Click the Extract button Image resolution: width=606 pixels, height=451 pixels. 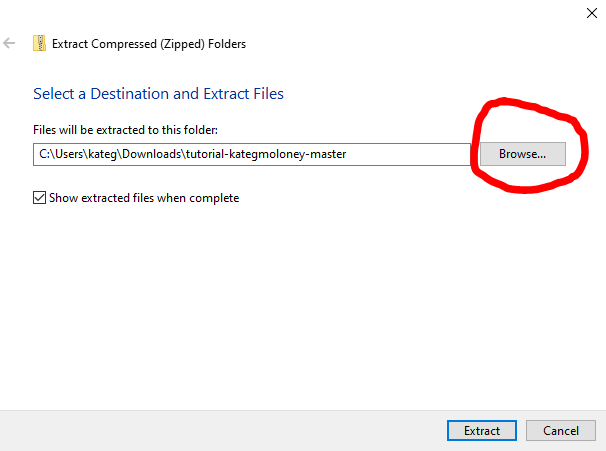click(482, 431)
